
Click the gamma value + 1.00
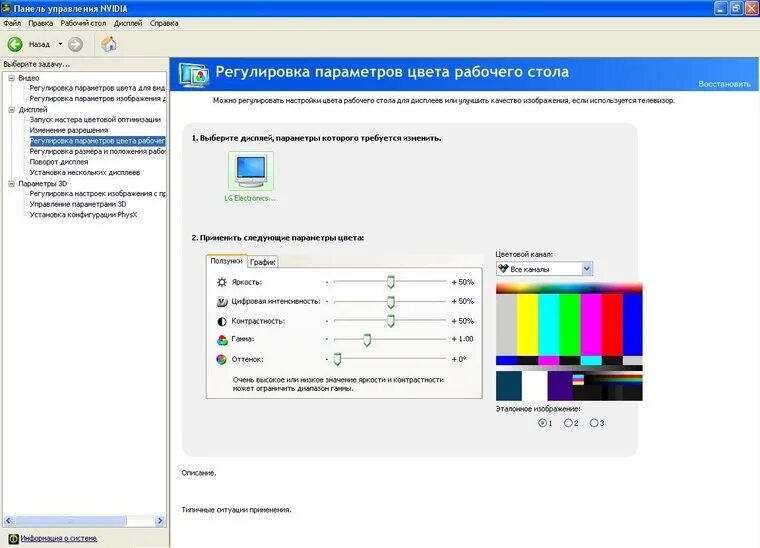click(462, 339)
